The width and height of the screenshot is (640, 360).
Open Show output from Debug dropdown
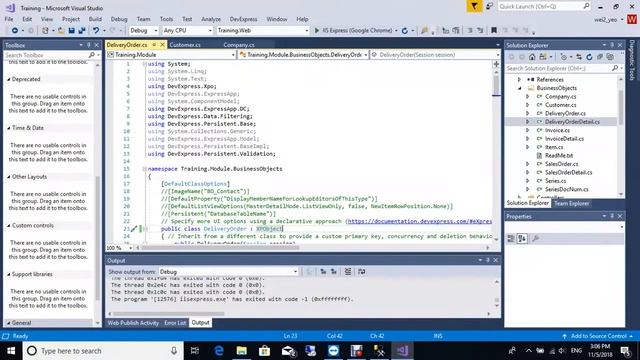(x=228, y=271)
